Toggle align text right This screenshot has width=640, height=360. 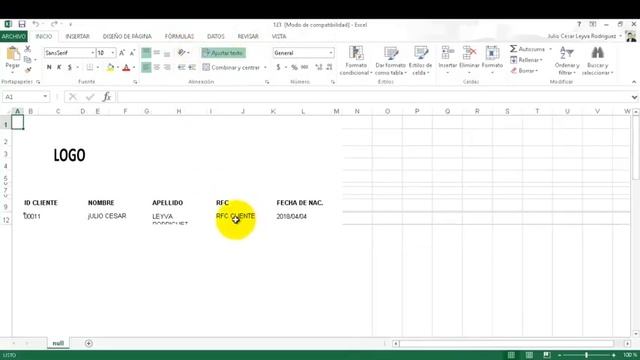point(167,67)
